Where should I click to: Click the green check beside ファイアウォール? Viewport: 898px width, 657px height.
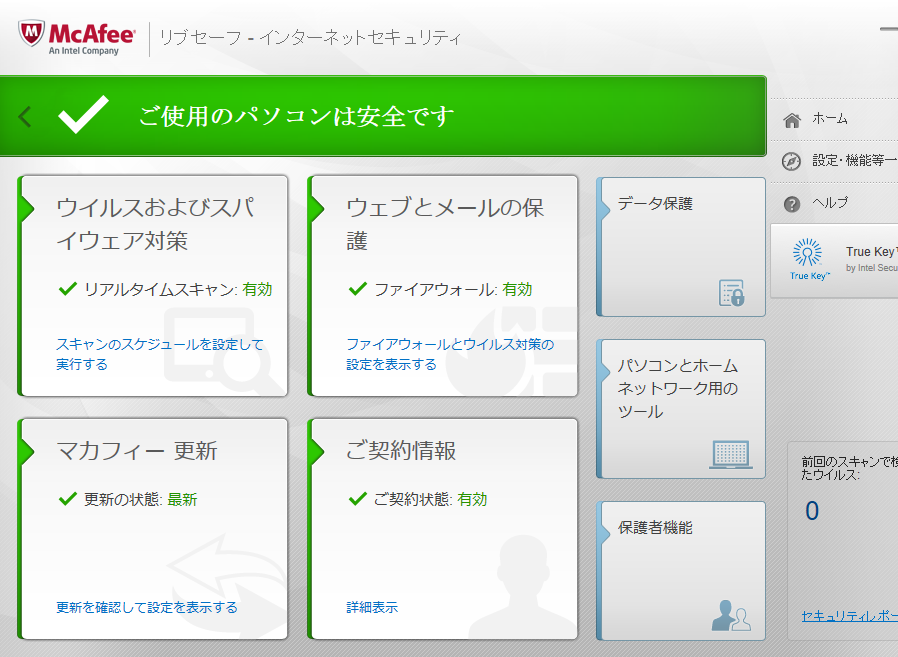[357, 288]
